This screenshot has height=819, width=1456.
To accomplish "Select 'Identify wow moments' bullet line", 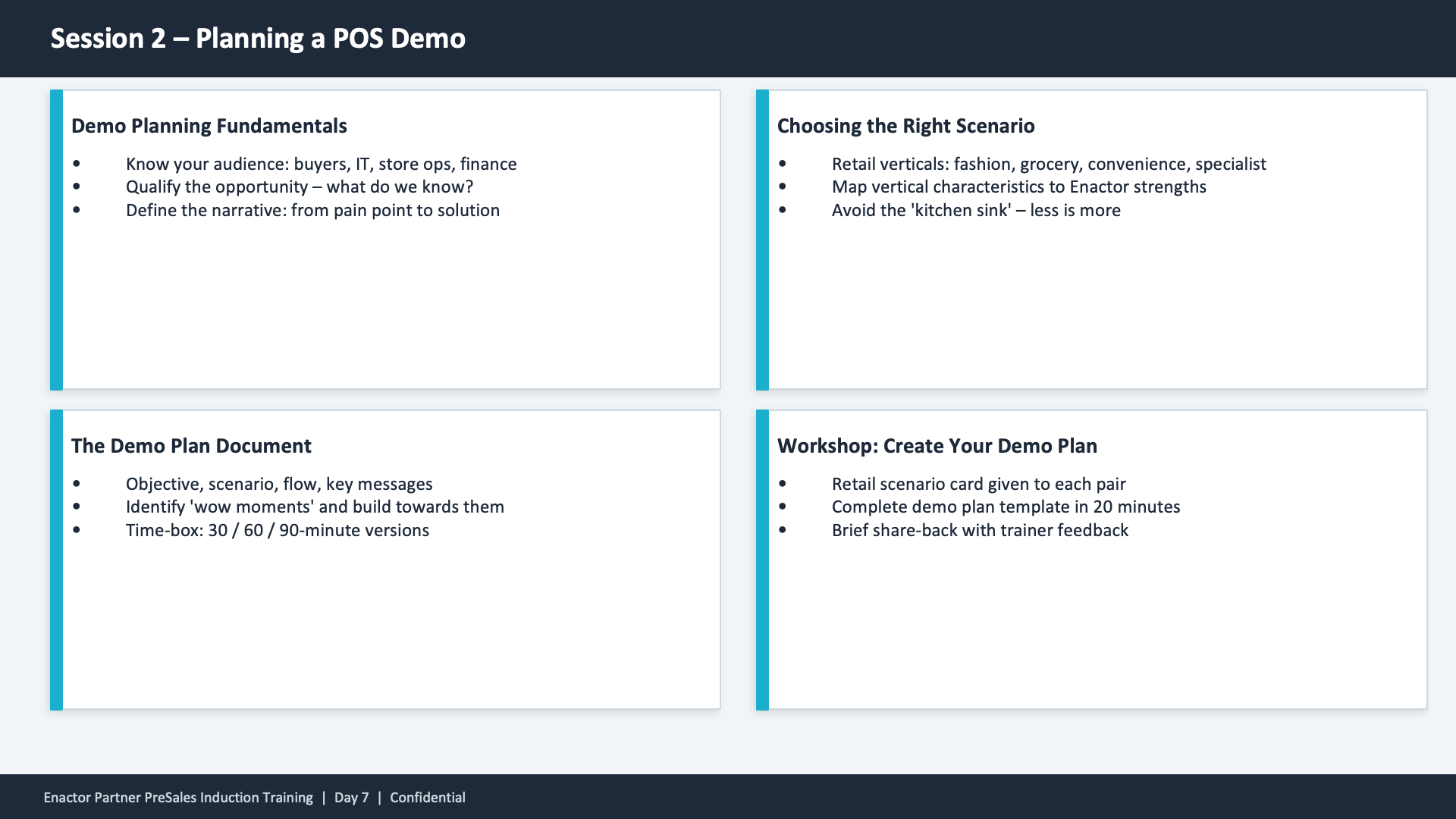I will click(315, 507).
